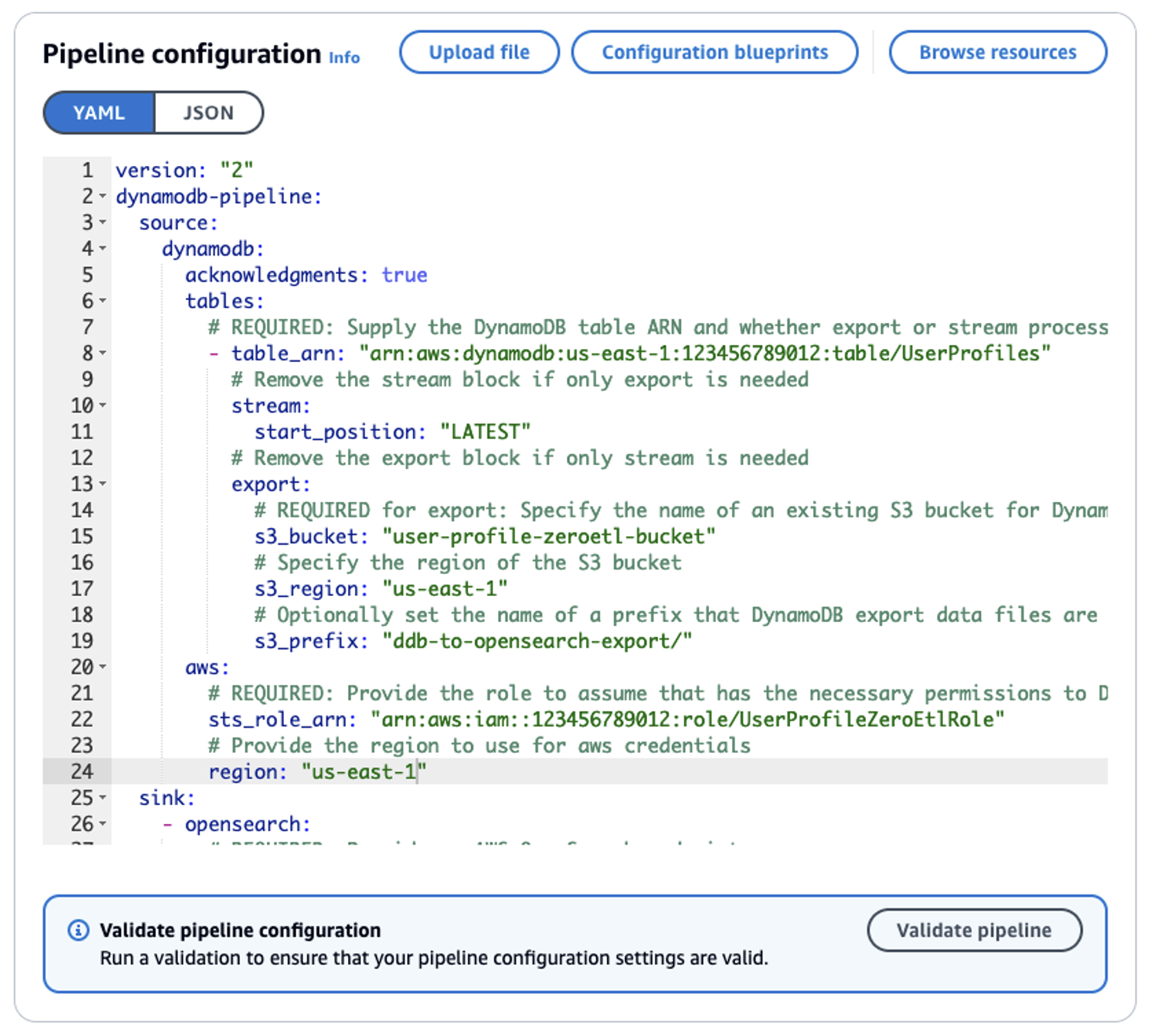The height and width of the screenshot is (1036, 1152).
Task: Click the comment "Optionally set the name of a prefix"
Action: 676,614
